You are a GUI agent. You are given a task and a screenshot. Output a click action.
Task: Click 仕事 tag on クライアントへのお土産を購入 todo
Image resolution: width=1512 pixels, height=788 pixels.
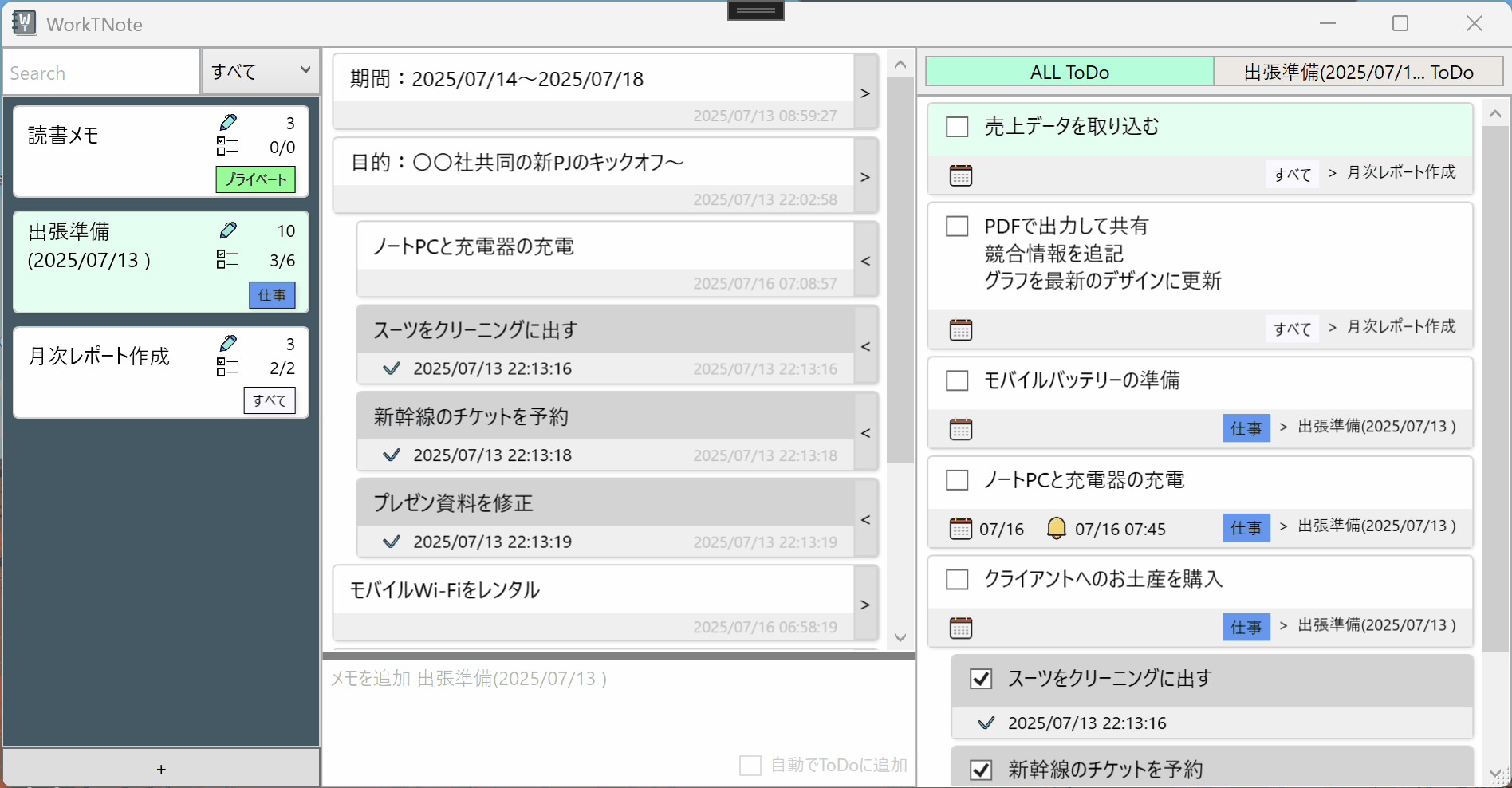[1246, 627]
